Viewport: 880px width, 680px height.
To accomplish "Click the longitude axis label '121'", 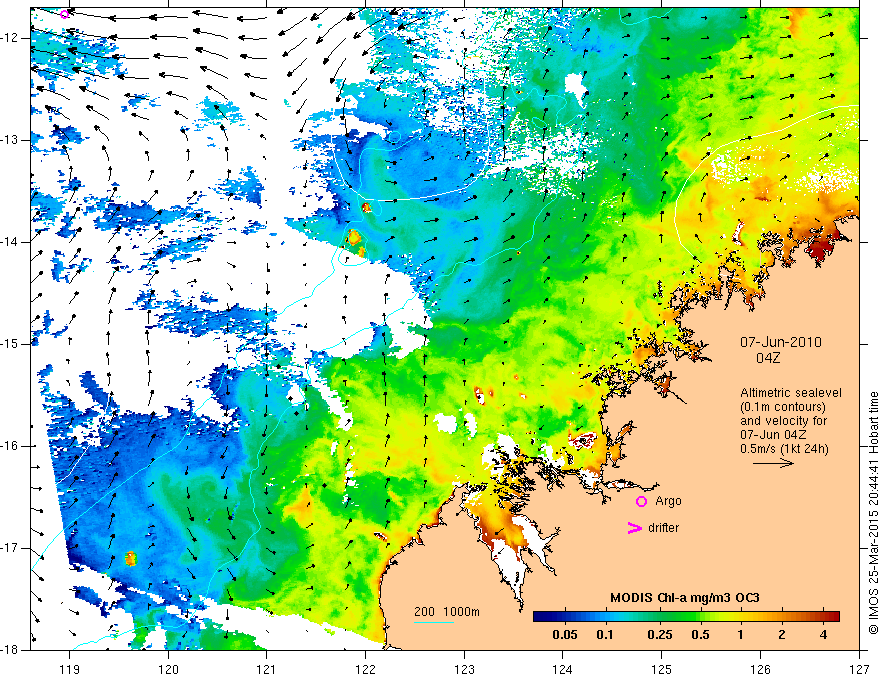I will 267,669.
